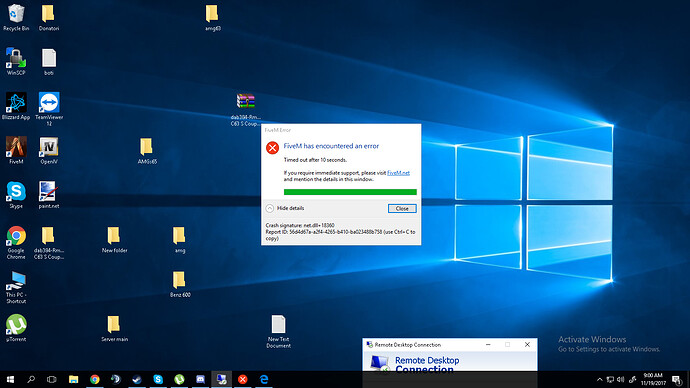The height and width of the screenshot is (388, 690).
Task: Open Steam from the taskbar
Action: tap(137, 379)
